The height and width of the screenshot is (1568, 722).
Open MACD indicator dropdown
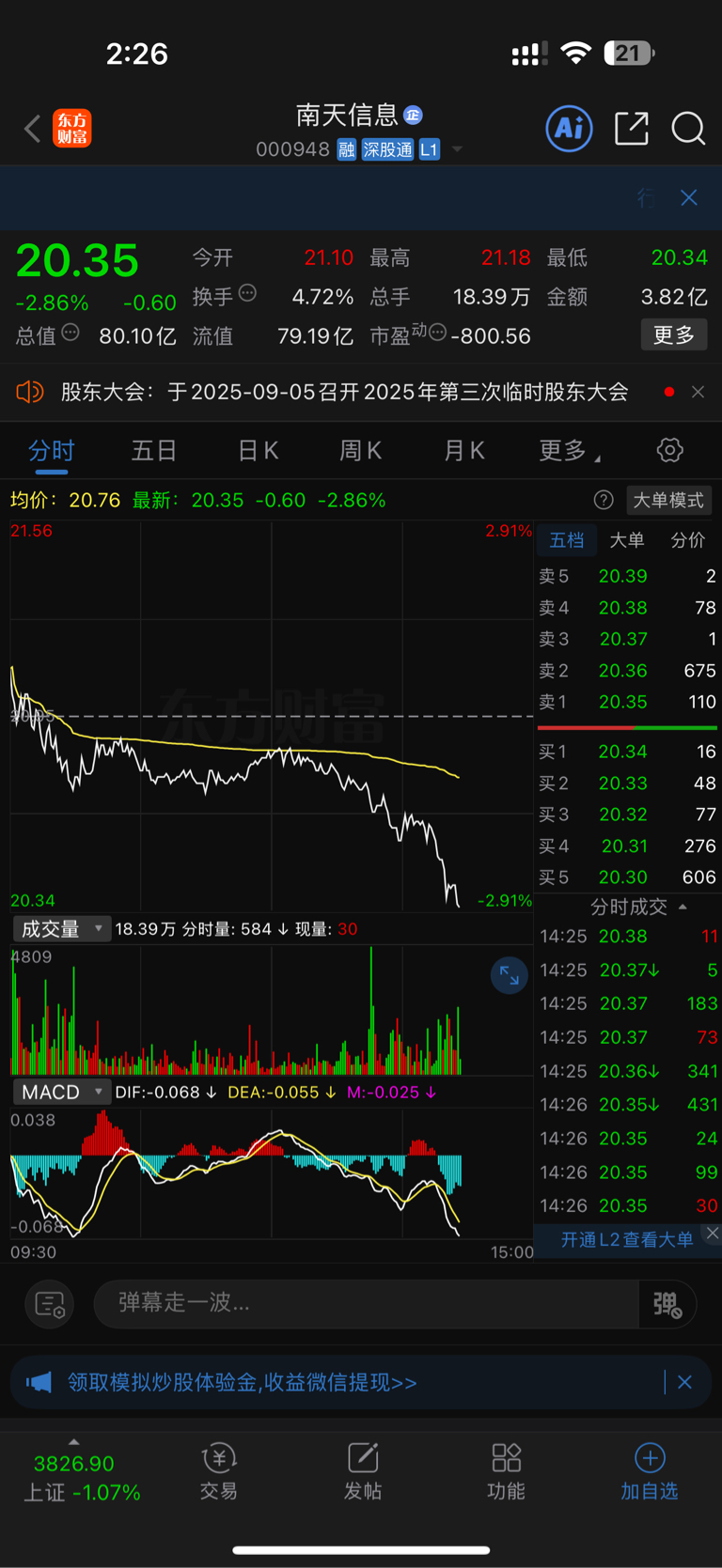click(62, 1092)
